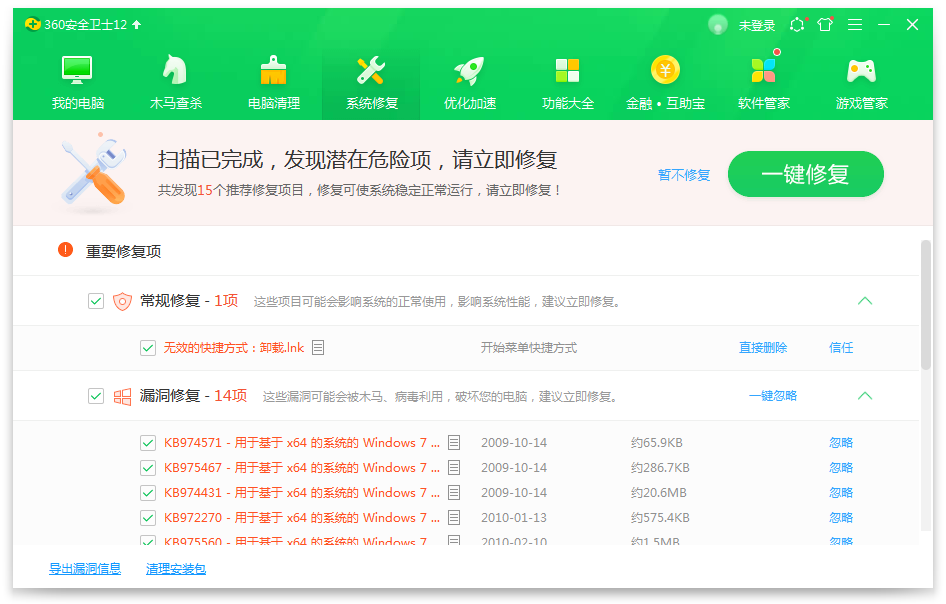
Task: Uncheck the KB975467 checkbox
Action: [148, 468]
